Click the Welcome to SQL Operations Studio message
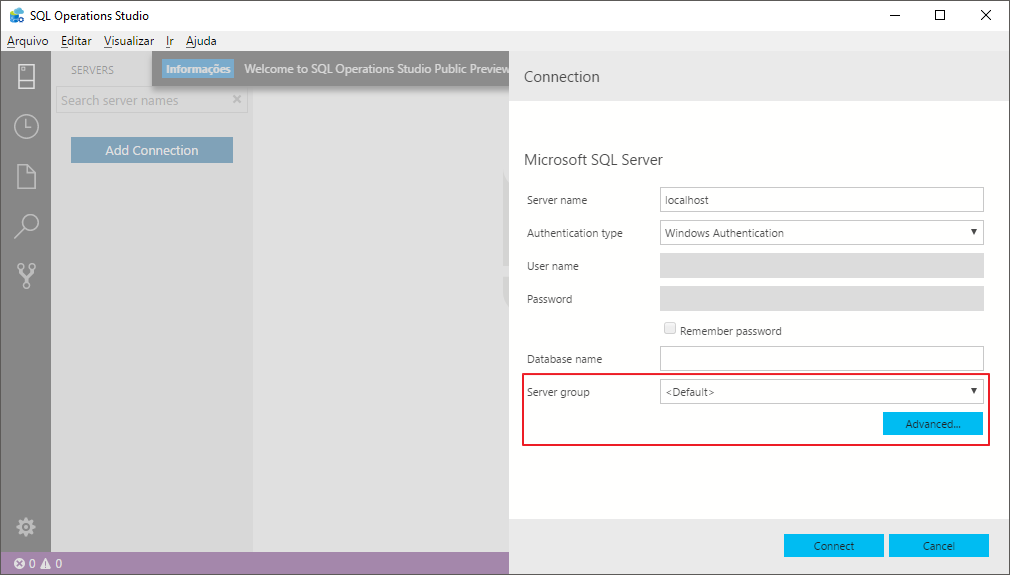Viewport: 1010px width, 575px height. tap(376, 69)
